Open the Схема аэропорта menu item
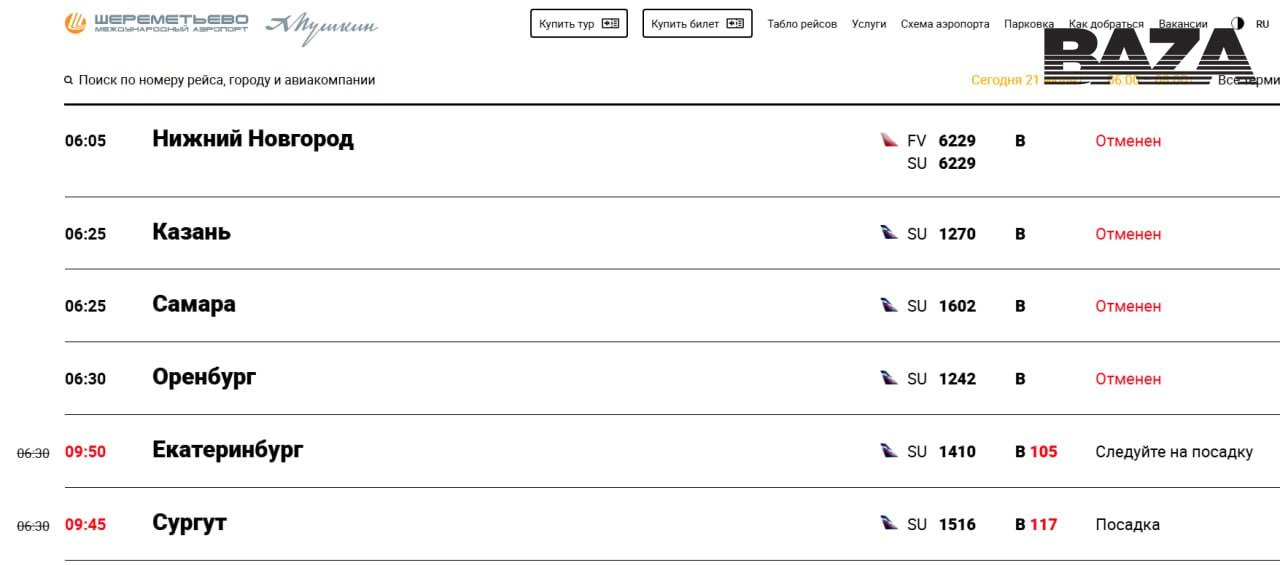This screenshot has width=1280, height=565. coord(945,24)
